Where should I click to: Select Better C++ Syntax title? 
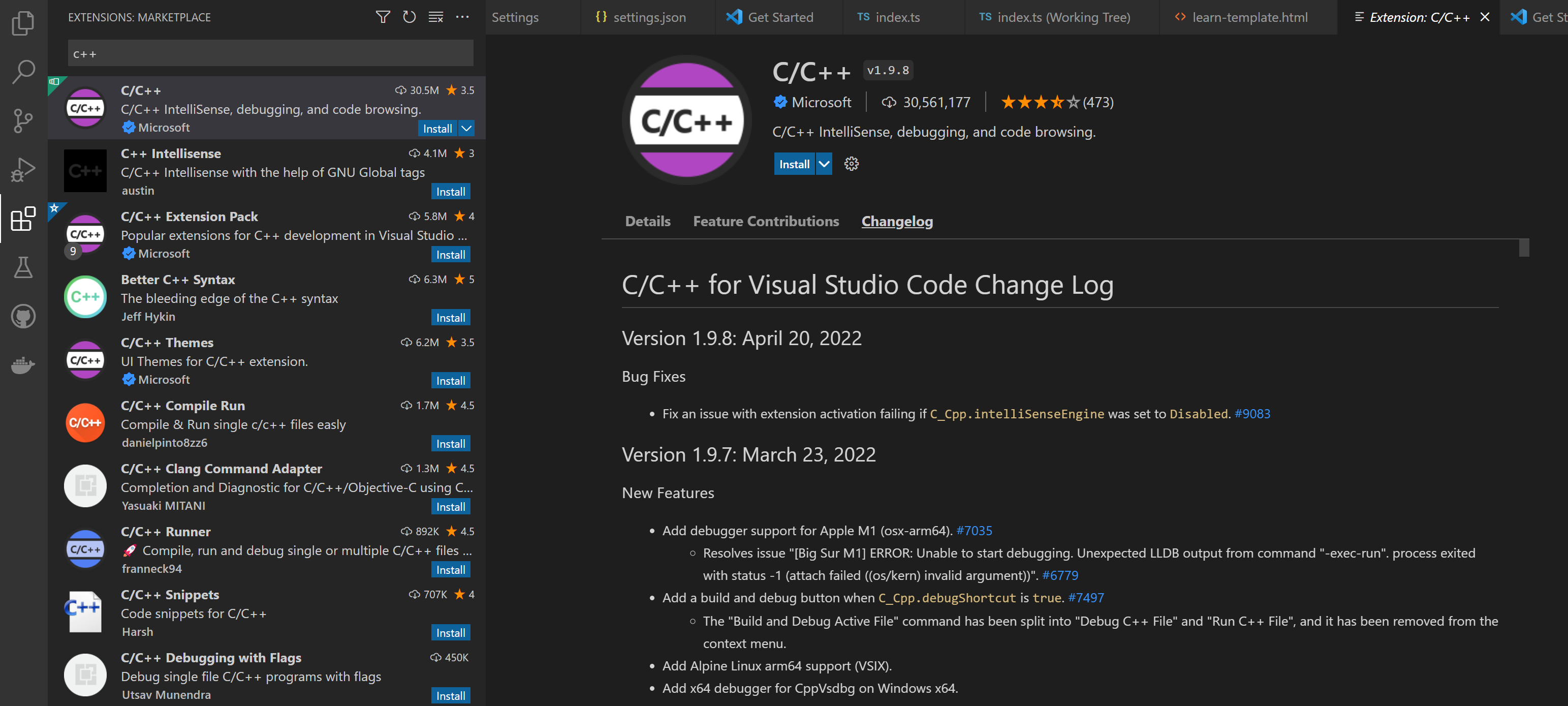coord(178,280)
